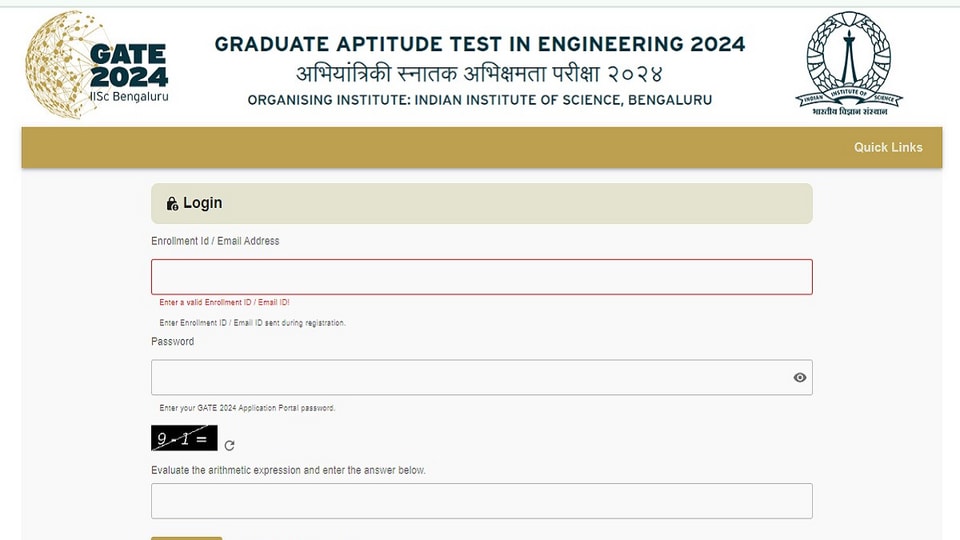Click the gold button below captcha field
The height and width of the screenshot is (540, 960).
(187, 538)
